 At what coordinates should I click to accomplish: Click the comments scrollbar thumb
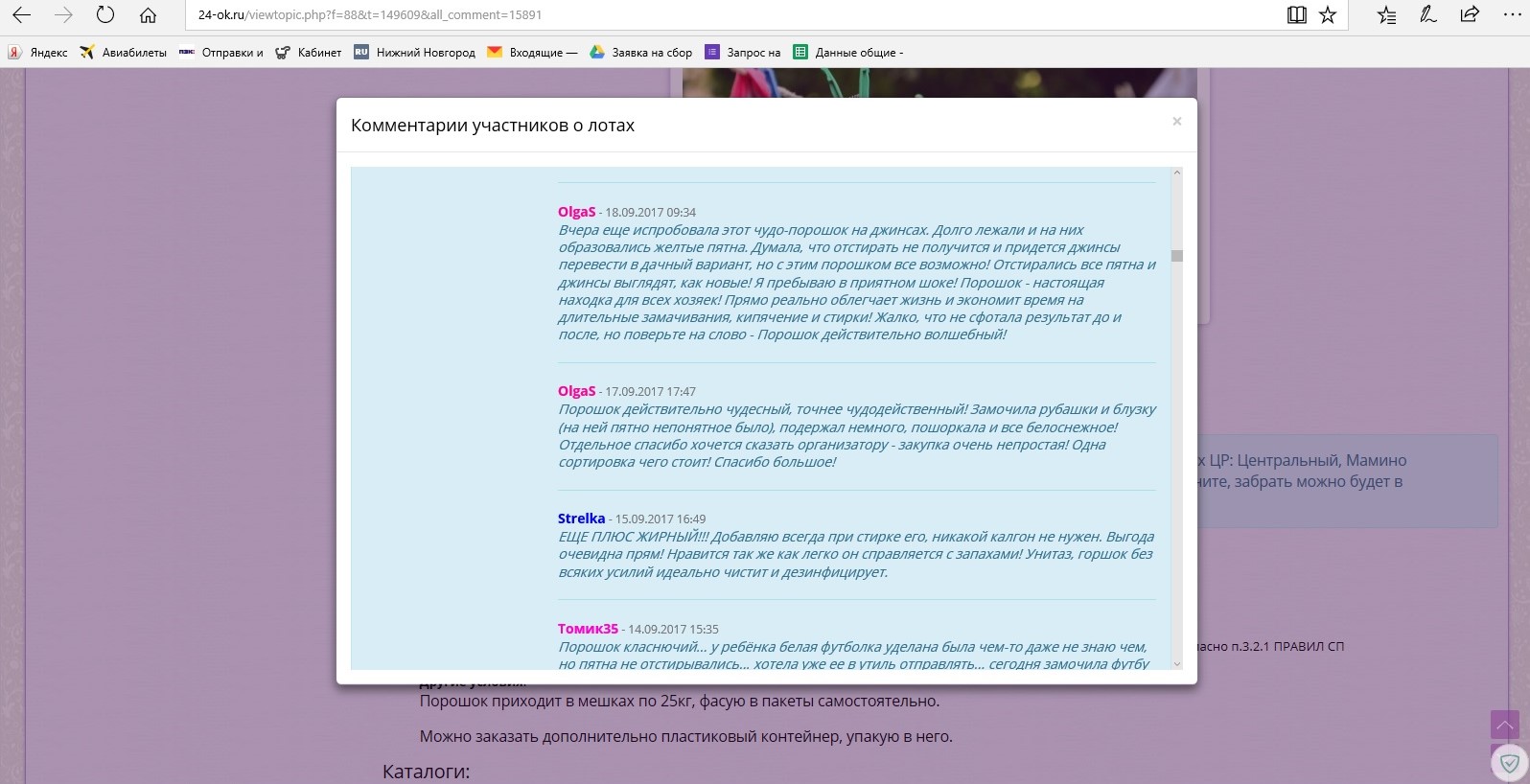1177,256
